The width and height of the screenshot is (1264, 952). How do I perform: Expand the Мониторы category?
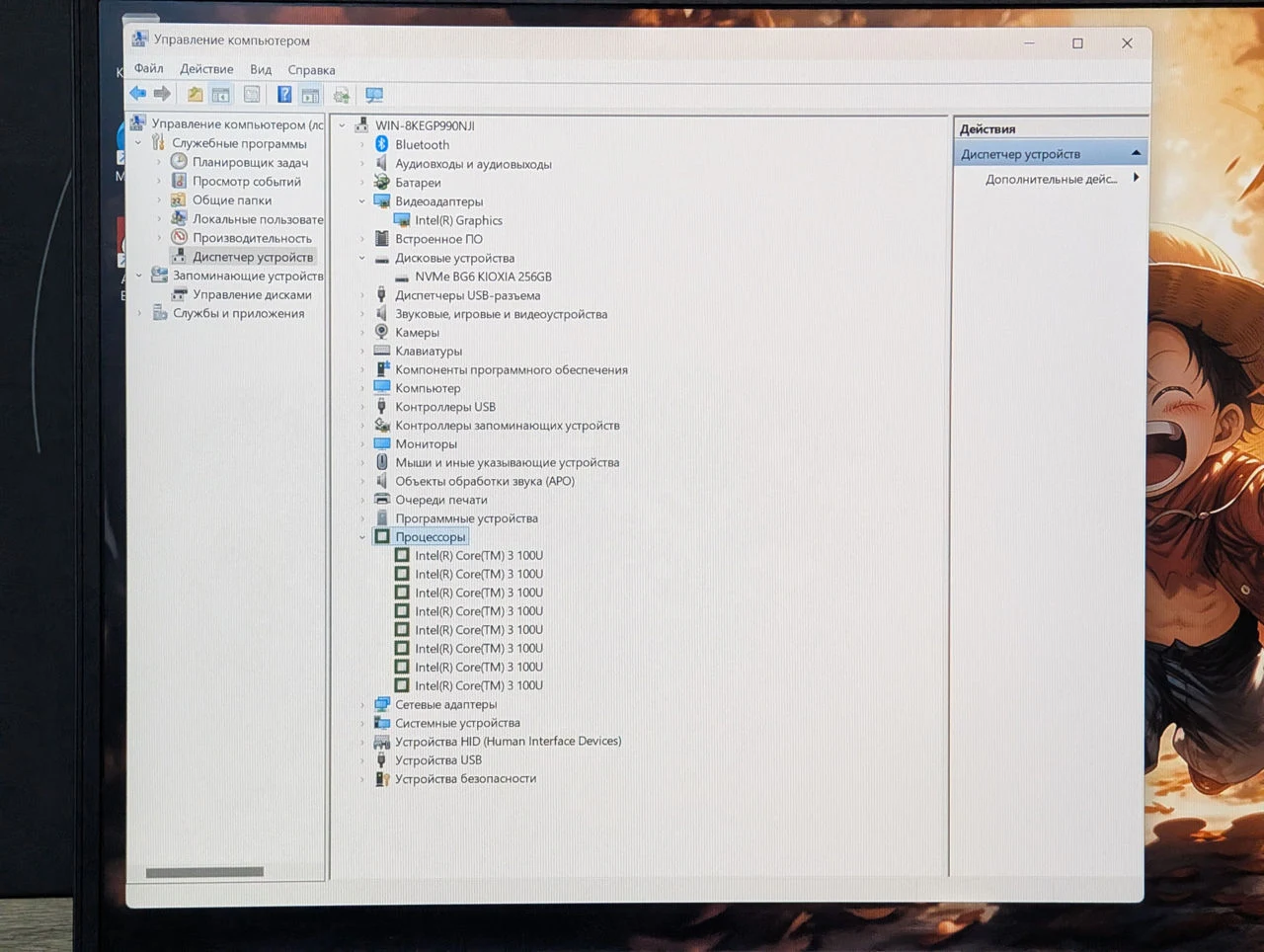coord(362,443)
